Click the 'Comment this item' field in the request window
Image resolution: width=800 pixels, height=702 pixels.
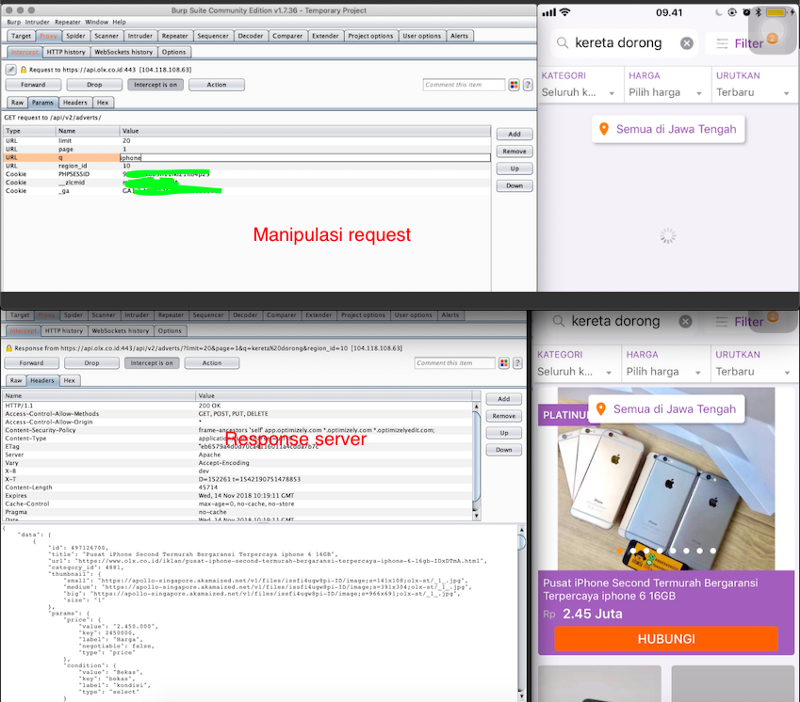click(x=464, y=85)
